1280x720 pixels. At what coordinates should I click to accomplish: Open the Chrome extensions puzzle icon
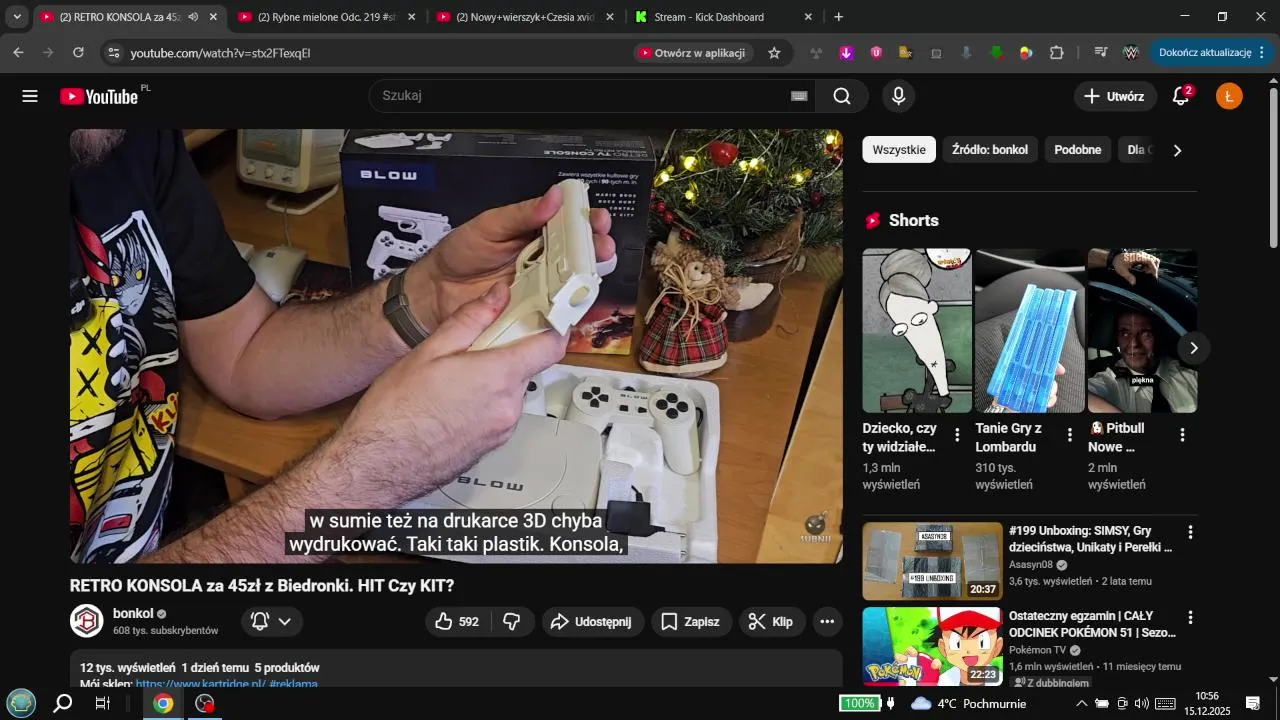[1057, 53]
